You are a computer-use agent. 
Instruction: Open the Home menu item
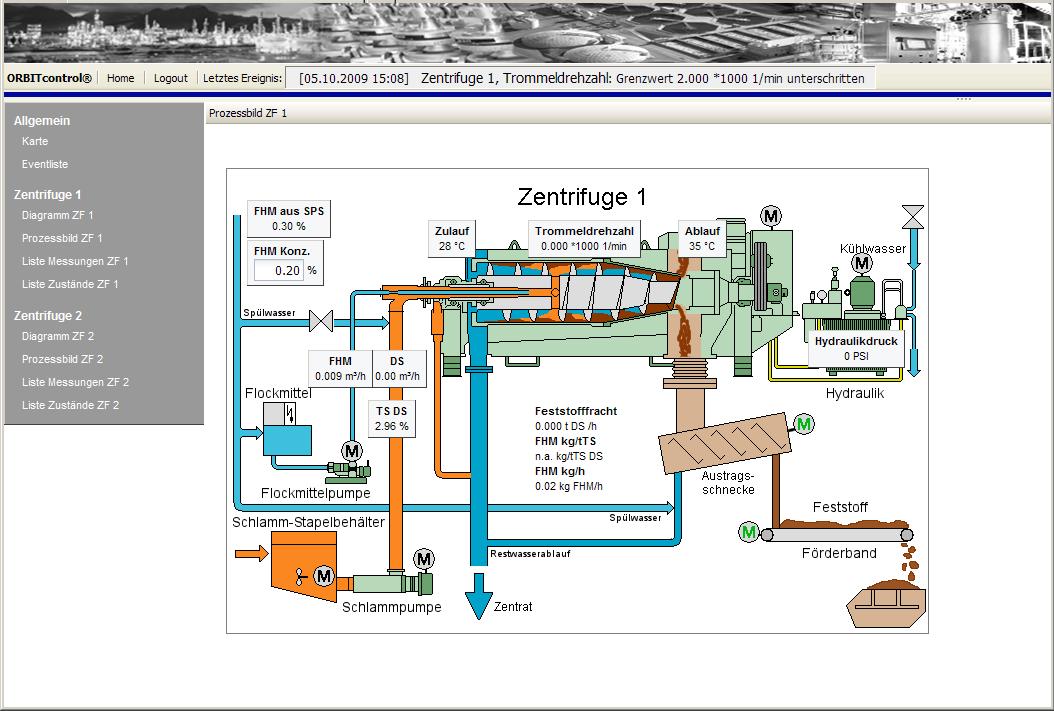[120, 78]
